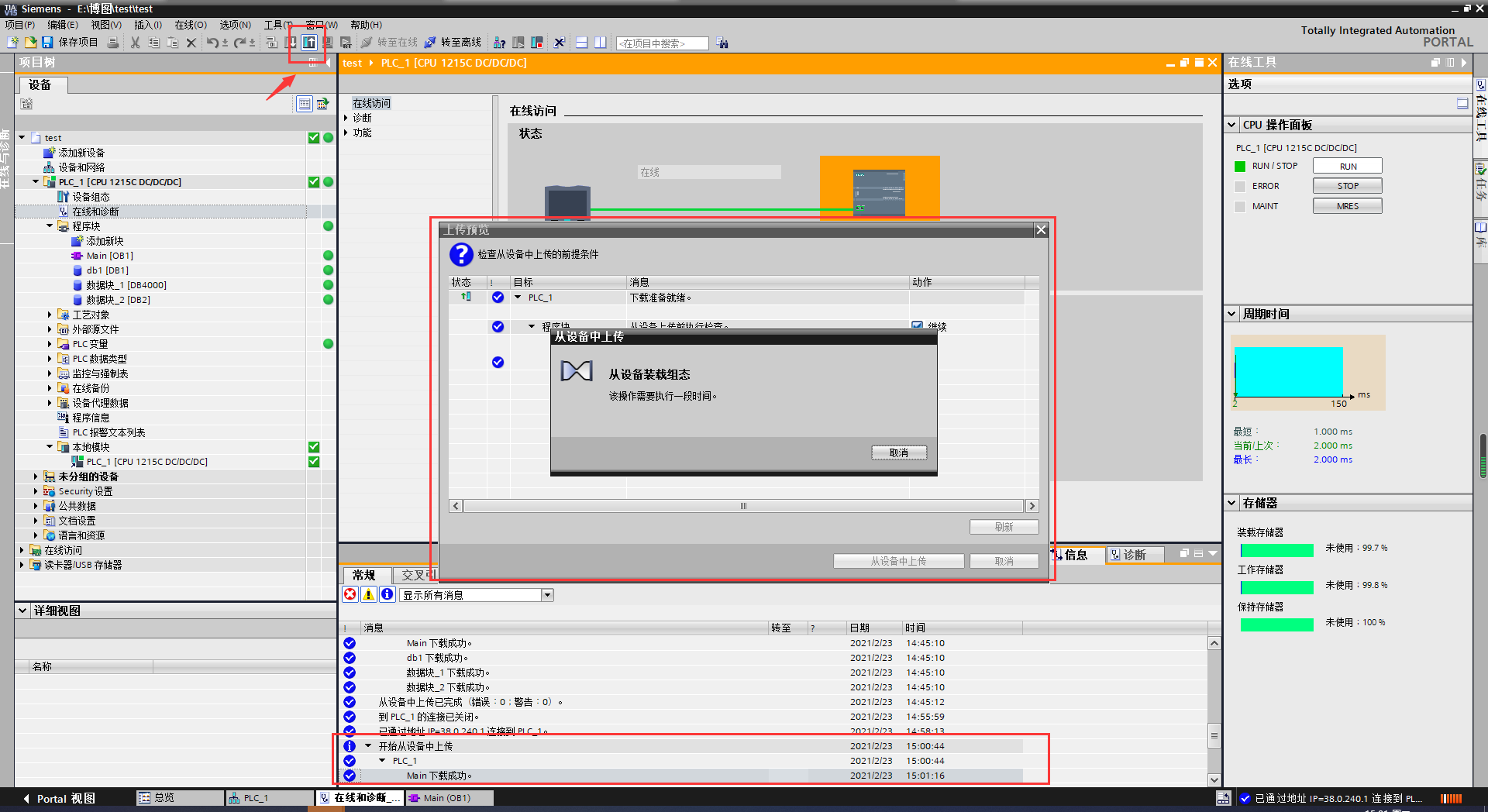Select the 设备组态 tree item
Viewport: 1488px width, 812px height.
pyautogui.click(x=91, y=197)
